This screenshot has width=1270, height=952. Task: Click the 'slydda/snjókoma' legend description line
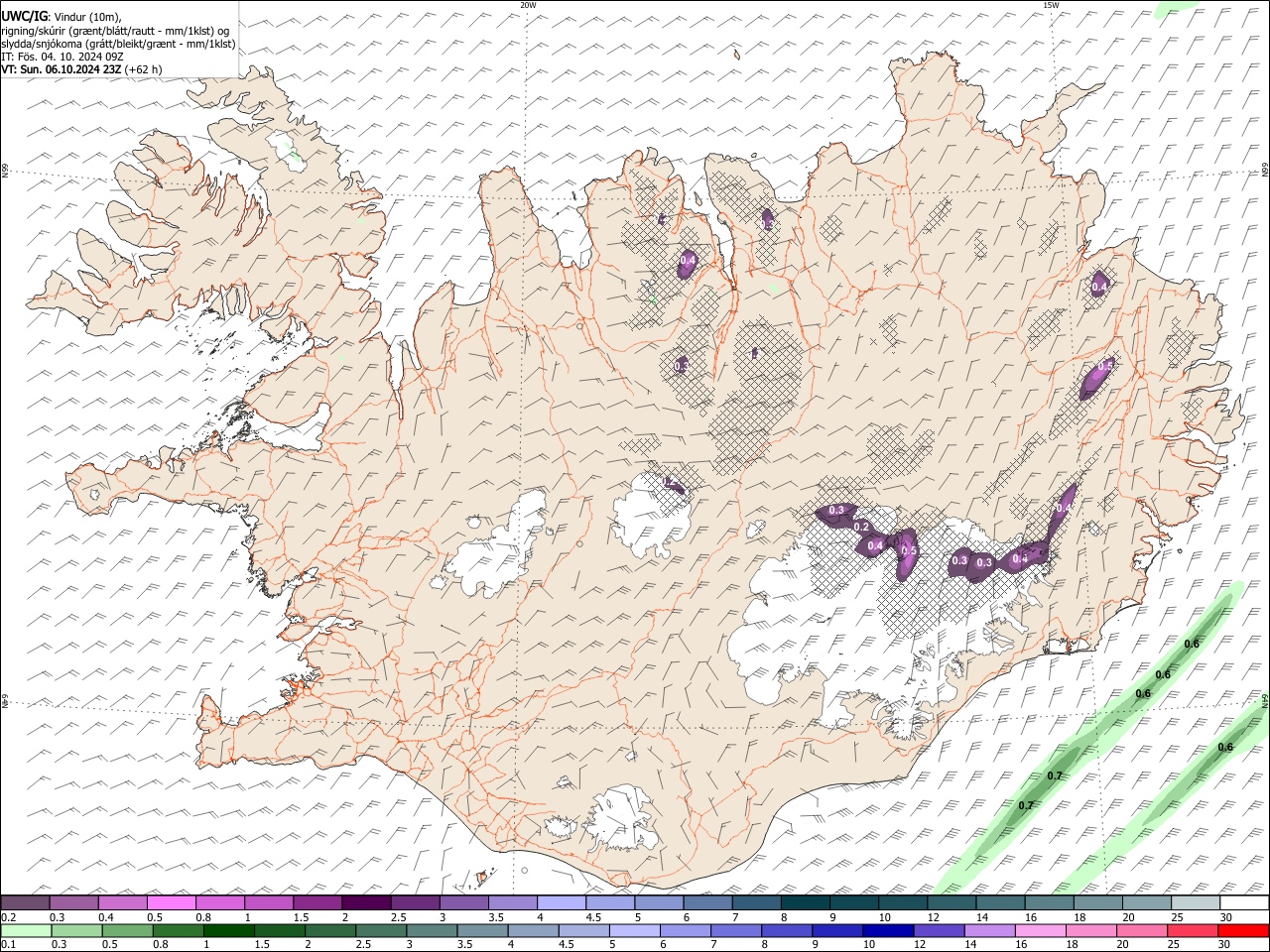point(118,44)
